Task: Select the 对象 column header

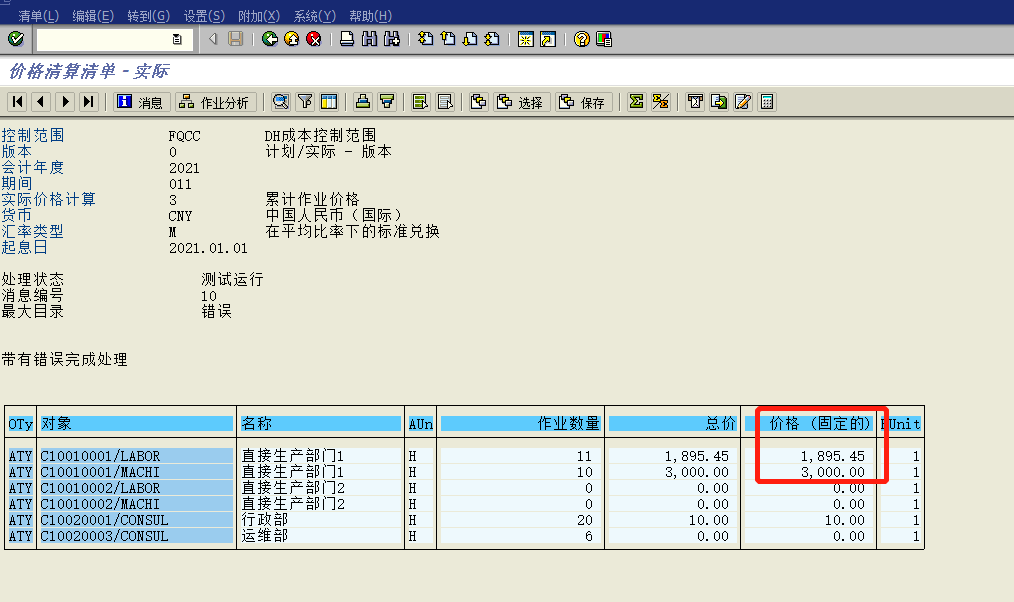Action: tap(136, 424)
